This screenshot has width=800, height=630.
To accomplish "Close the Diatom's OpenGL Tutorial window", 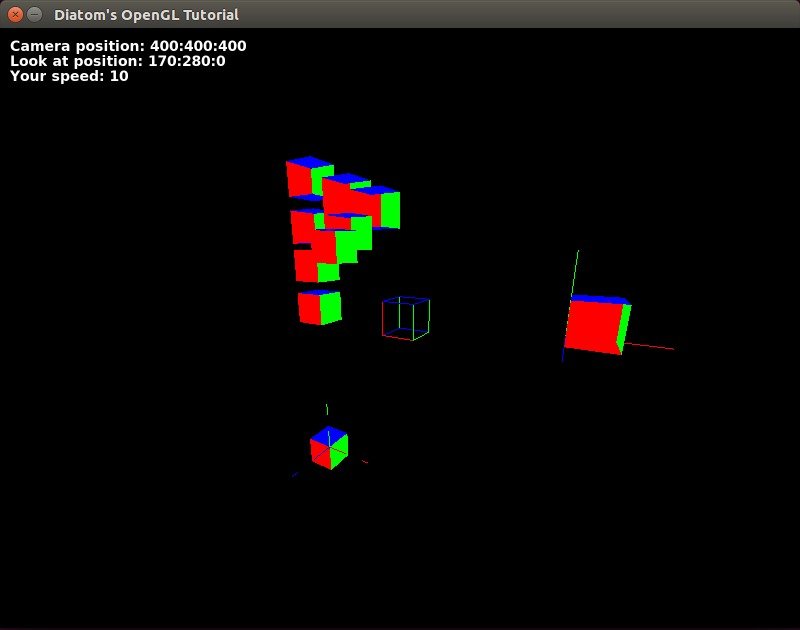I will (15, 15).
